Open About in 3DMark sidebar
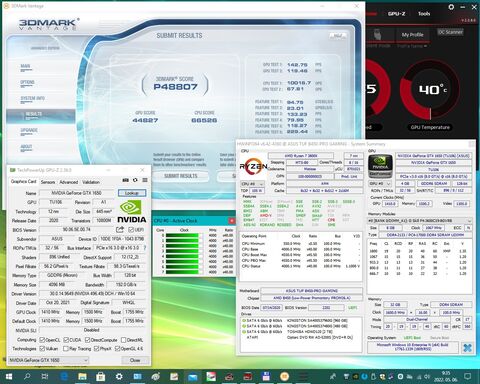The width and height of the screenshot is (480, 384). [x=26, y=147]
